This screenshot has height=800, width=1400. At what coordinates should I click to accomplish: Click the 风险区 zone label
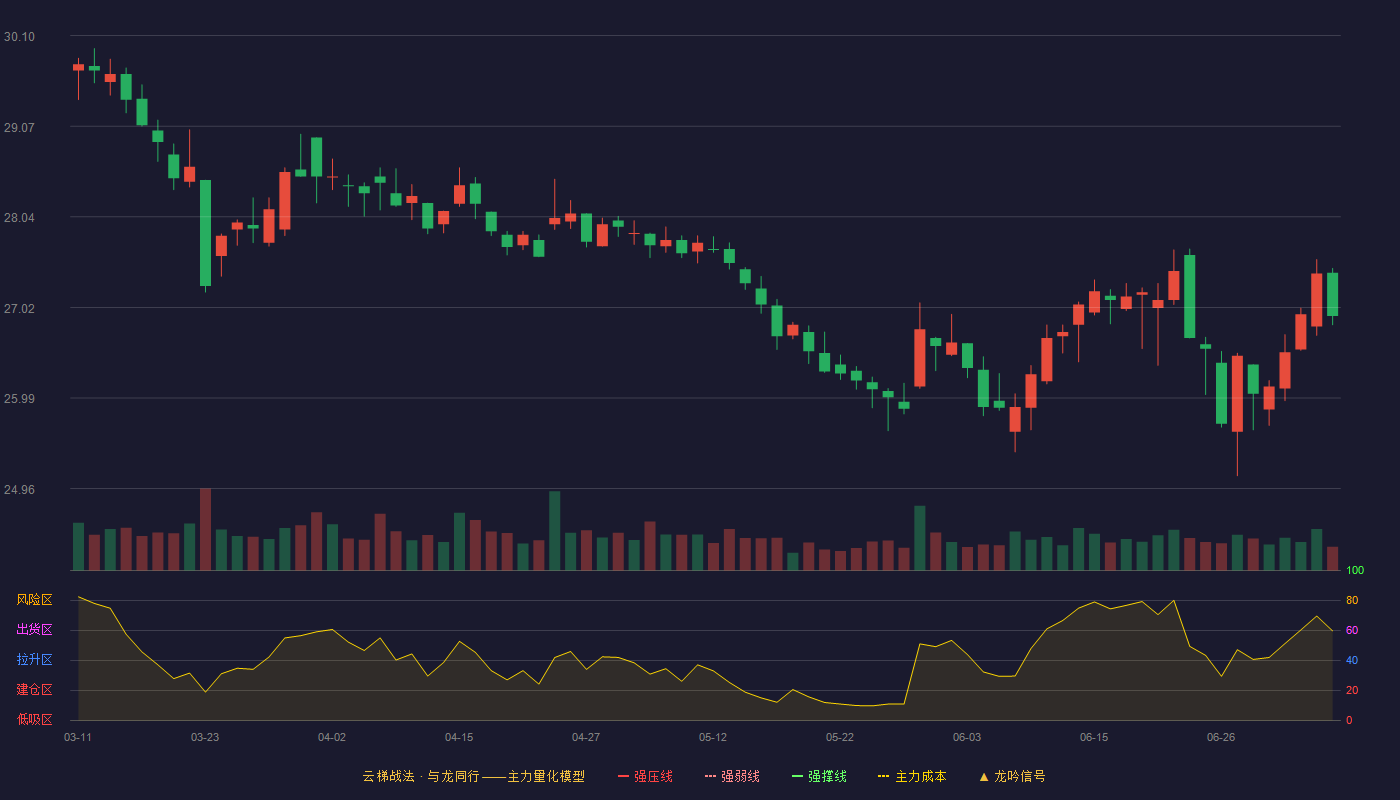tap(34, 600)
